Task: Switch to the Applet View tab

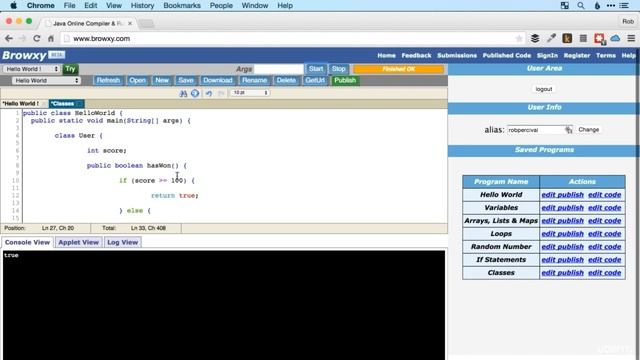Action: pyautogui.click(x=78, y=242)
